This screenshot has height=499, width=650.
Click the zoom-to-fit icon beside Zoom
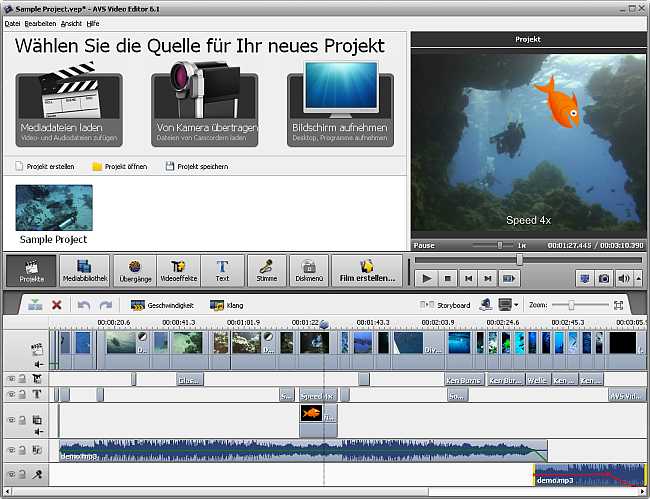click(618, 305)
